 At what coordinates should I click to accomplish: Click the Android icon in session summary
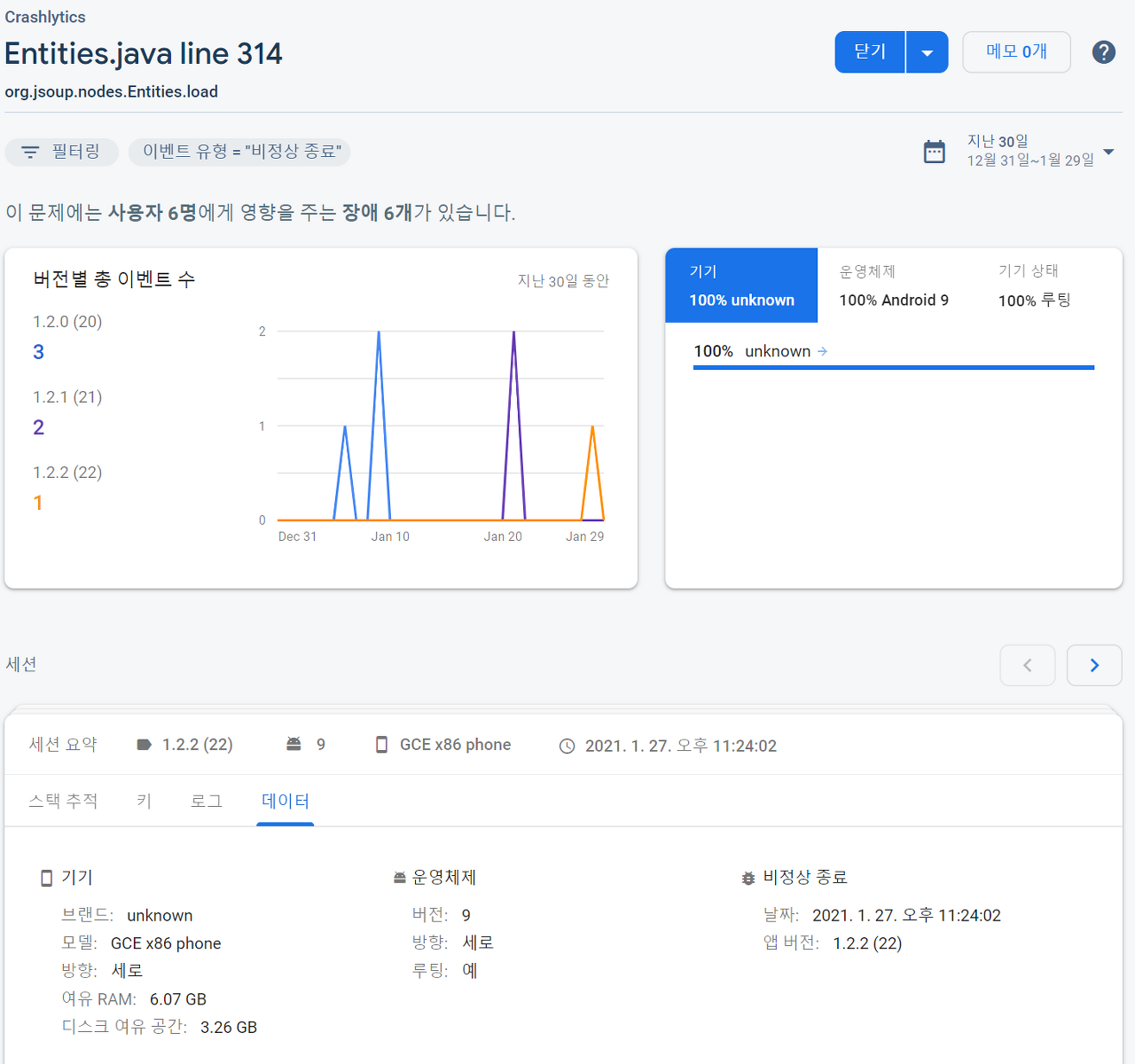click(294, 745)
